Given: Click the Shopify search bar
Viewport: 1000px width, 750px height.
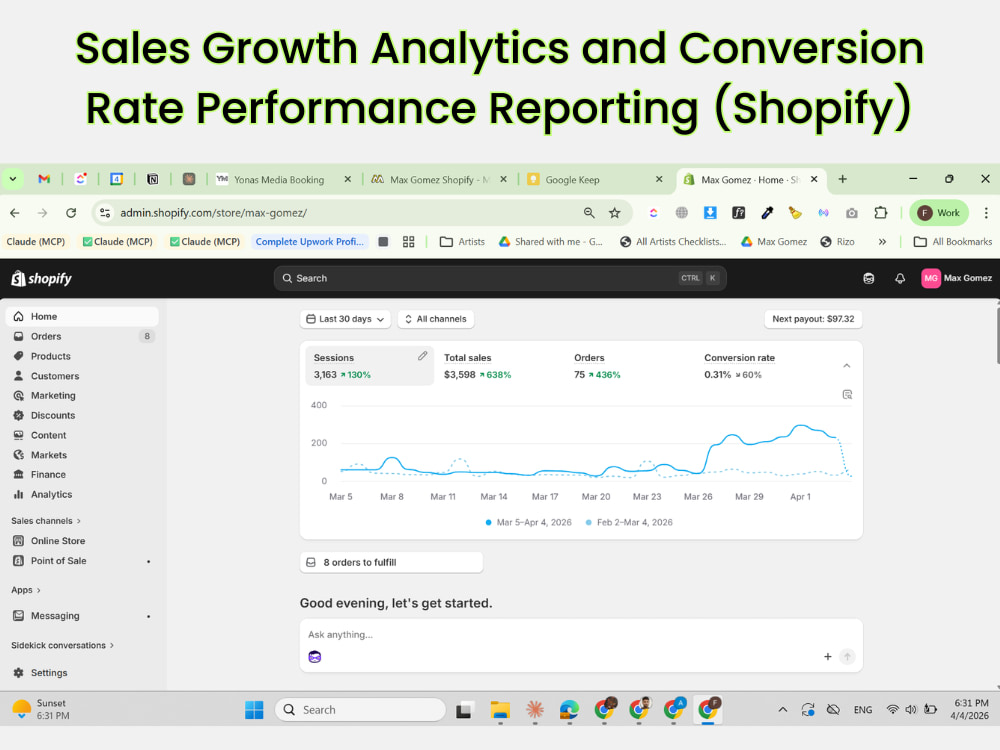Looking at the screenshot, I should tap(500, 278).
